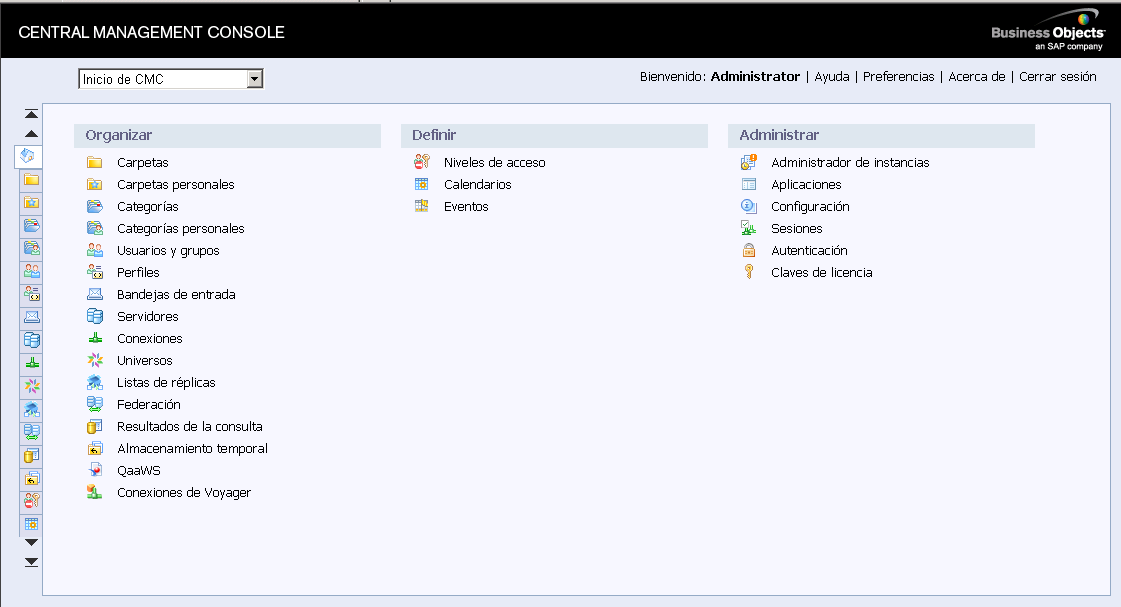Click the Bandejas de entrada envelope icon
Viewport: 1121px width, 607px height.
[95, 295]
